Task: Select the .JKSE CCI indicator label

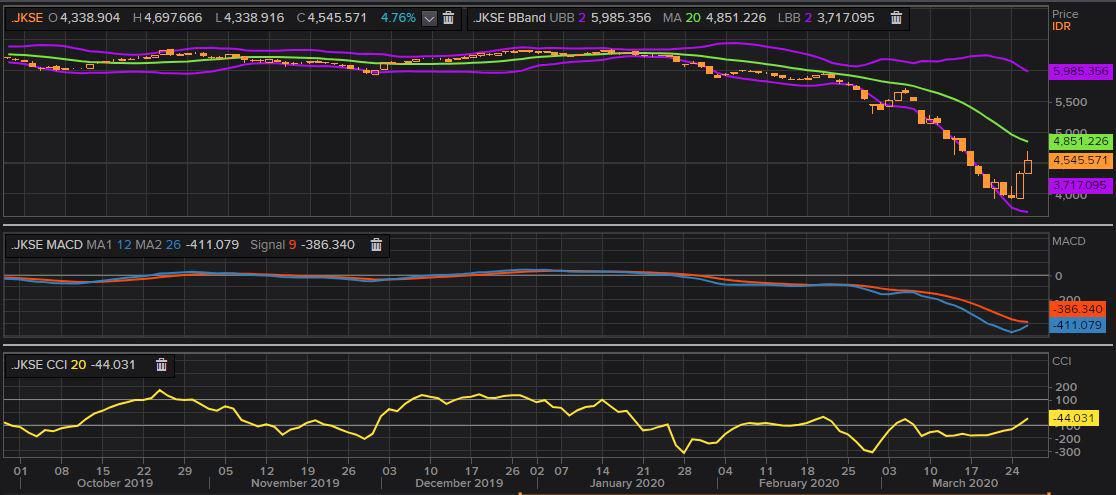Action: point(39,365)
